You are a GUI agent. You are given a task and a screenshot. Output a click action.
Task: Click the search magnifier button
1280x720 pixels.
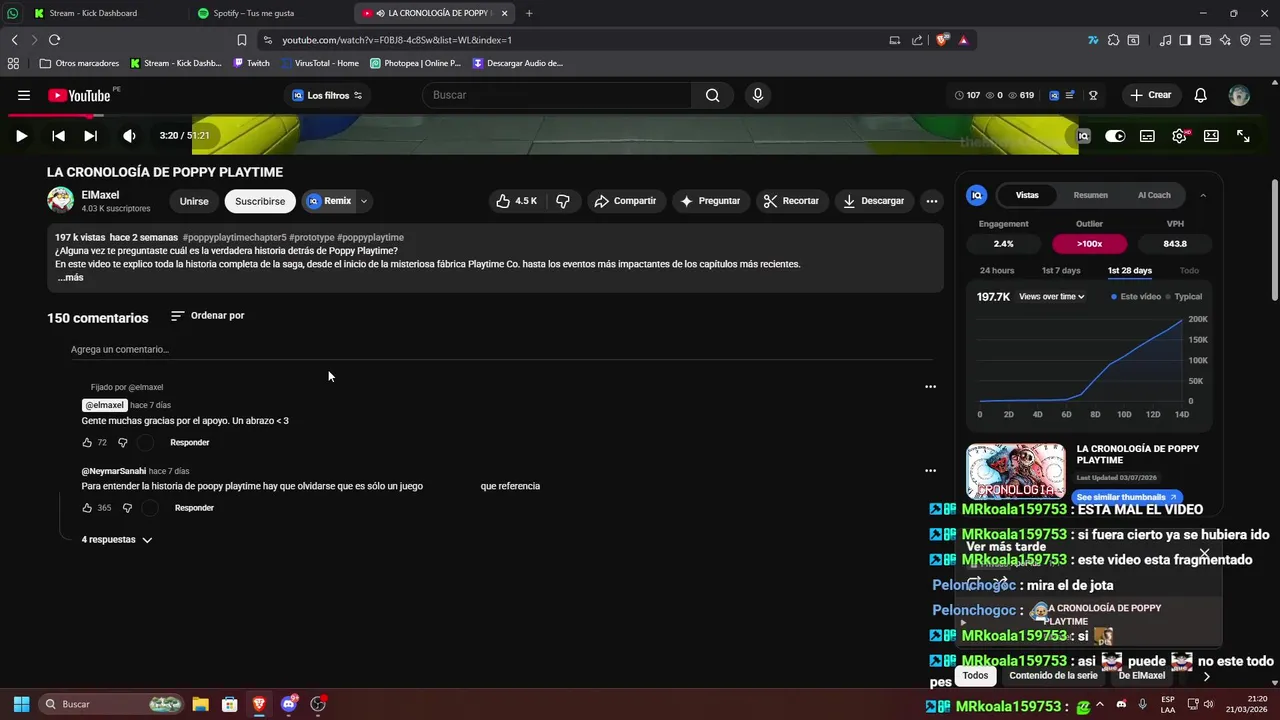click(x=712, y=95)
